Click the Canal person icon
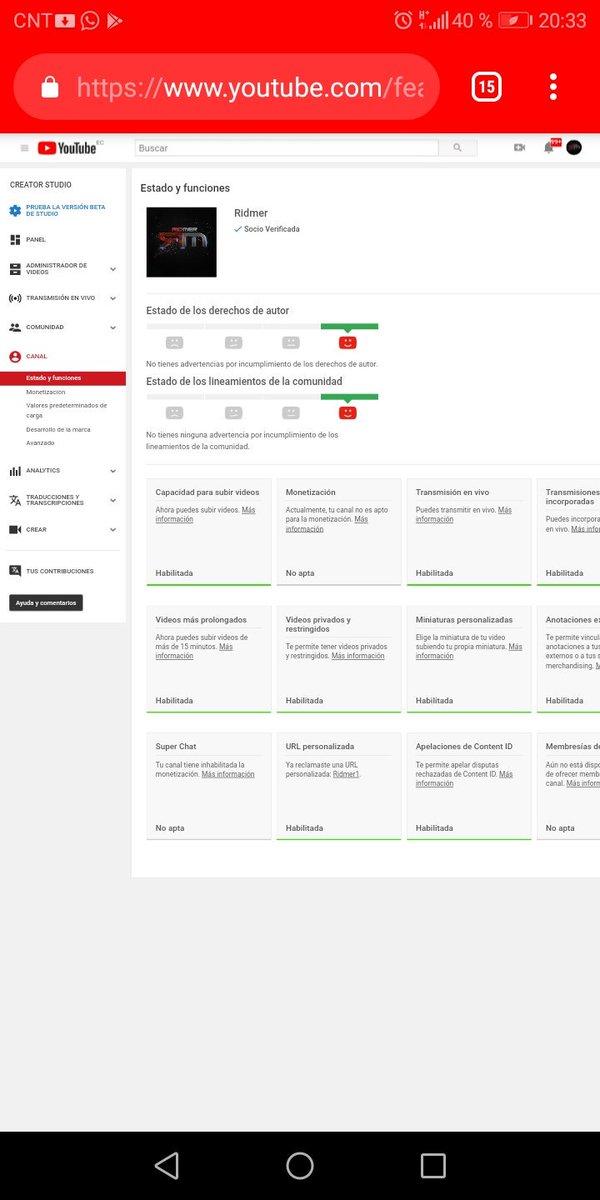This screenshot has width=600, height=1200. 15,356
